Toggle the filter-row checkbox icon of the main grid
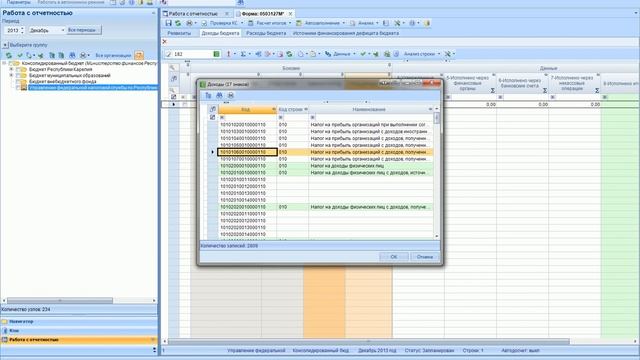 (x=173, y=97)
